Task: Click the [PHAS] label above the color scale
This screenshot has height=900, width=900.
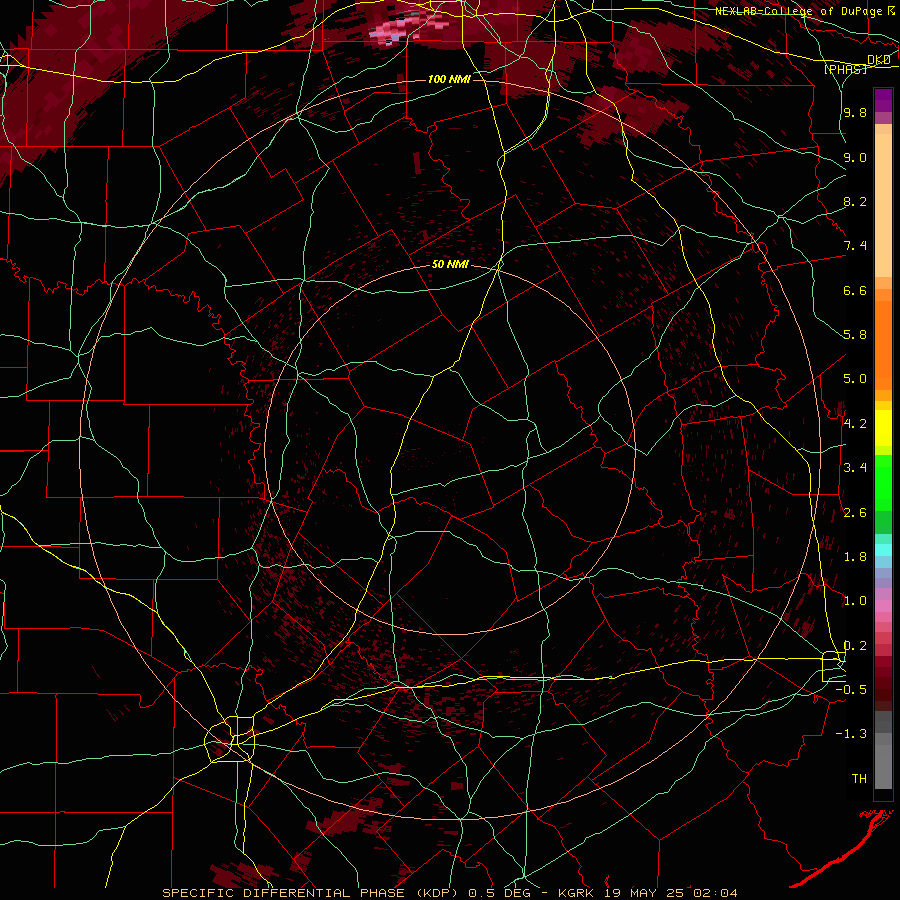Action: tap(845, 70)
